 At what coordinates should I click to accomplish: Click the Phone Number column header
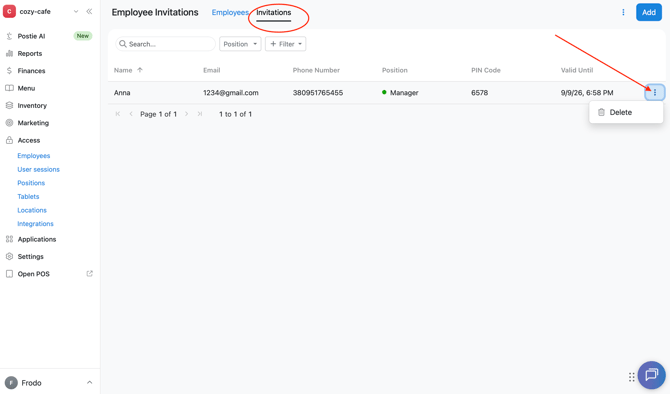(x=316, y=70)
